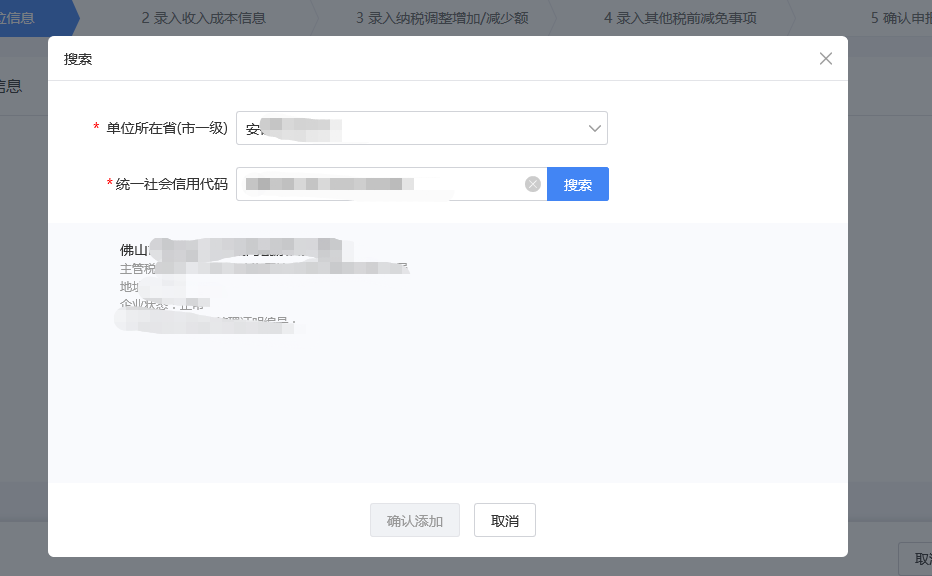Viewport: 932px width, 576px height.
Task: Click the 确认添加 button
Action: click(415, 521)
